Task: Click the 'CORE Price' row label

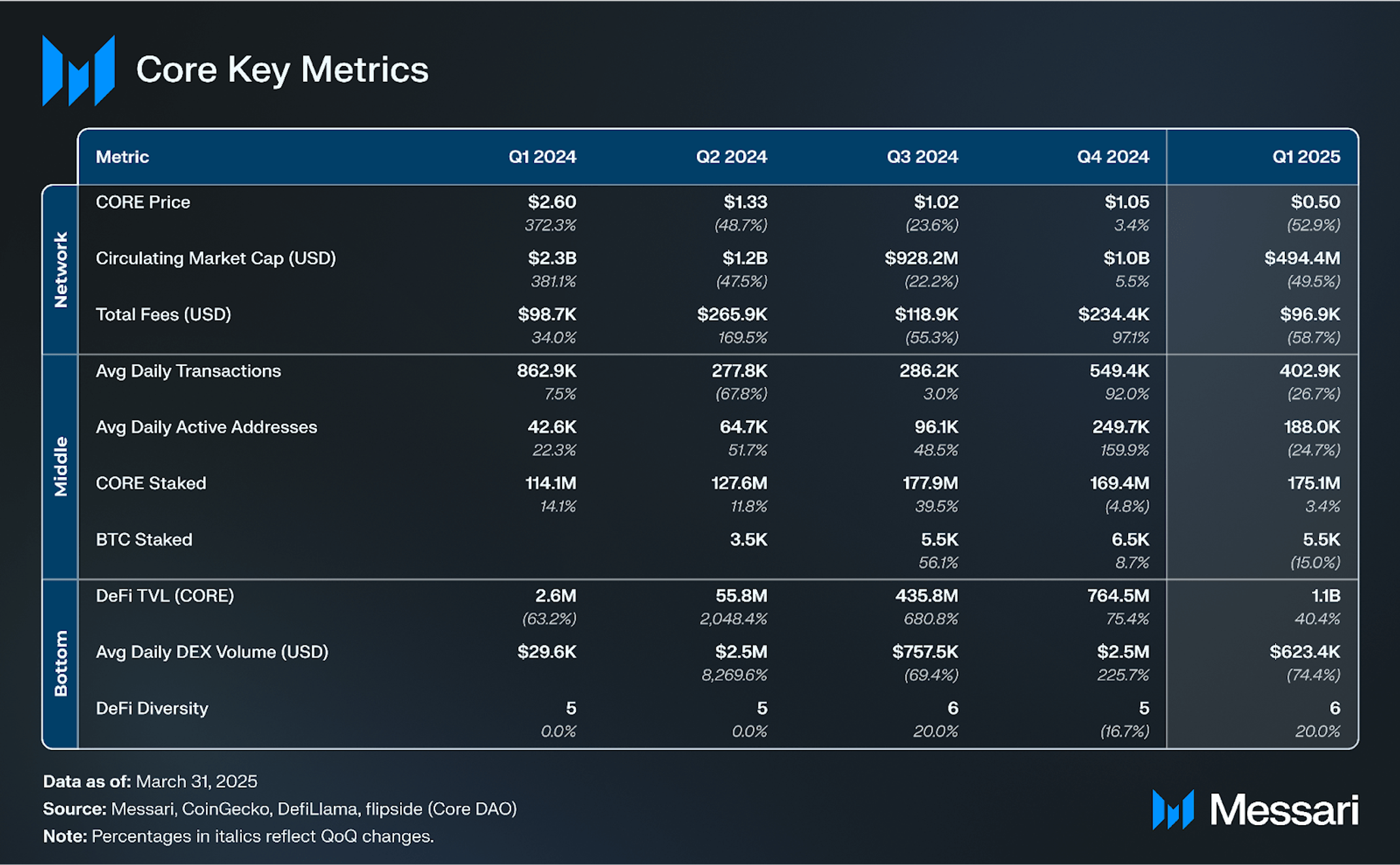Action: [143, 202]
